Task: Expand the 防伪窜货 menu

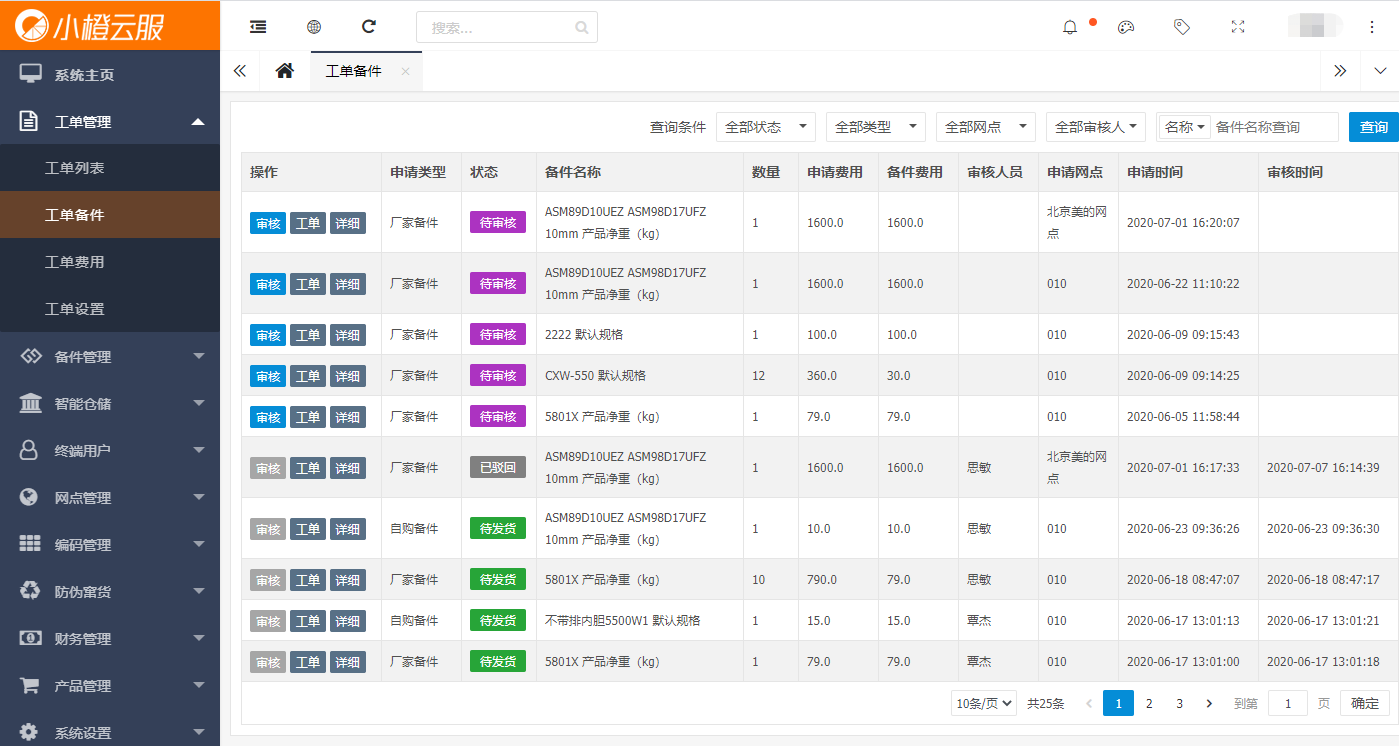Action: click(x=110, y=592)
